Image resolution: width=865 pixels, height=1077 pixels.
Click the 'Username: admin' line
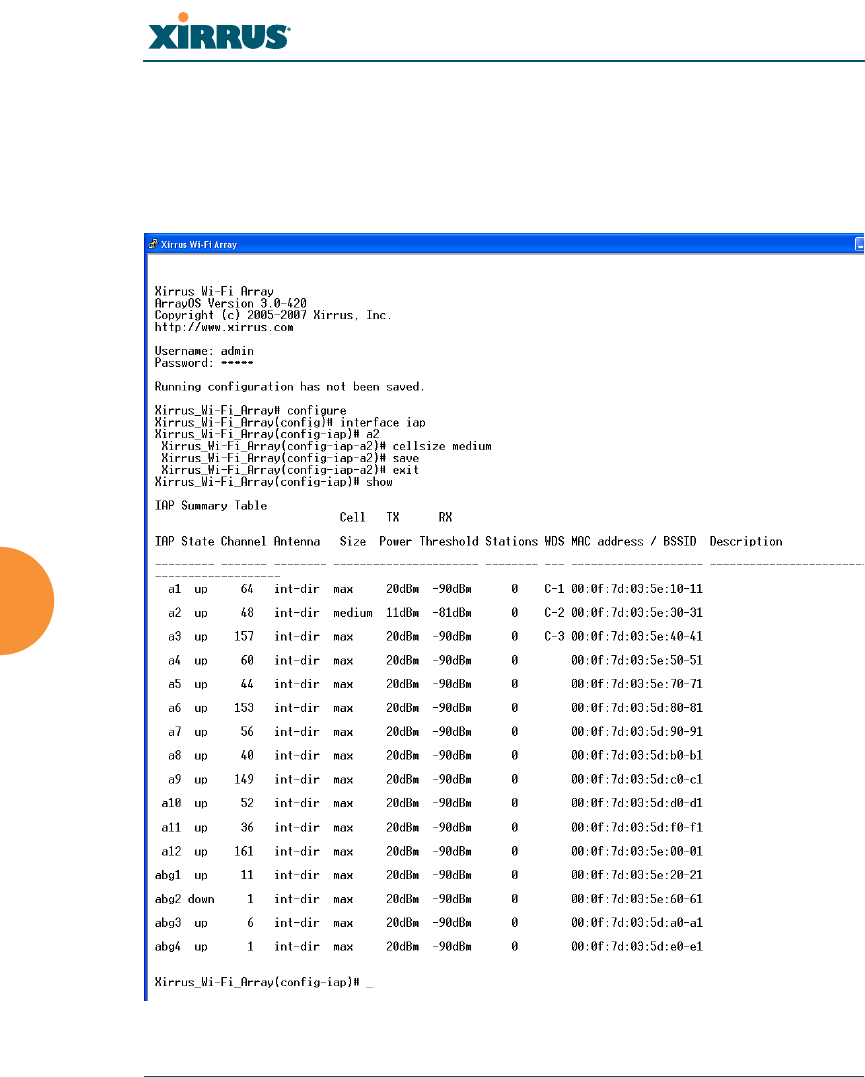(204, 351)
